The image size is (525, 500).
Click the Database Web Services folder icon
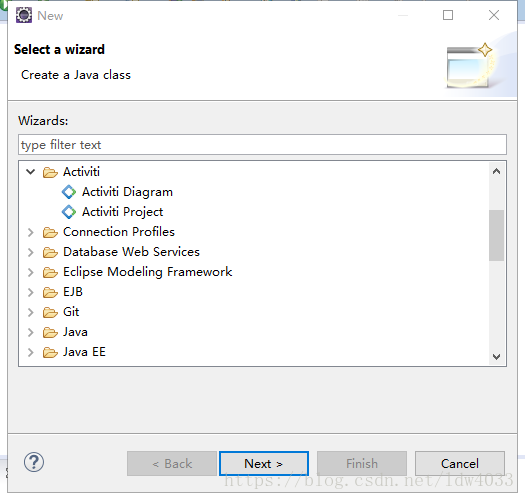(x=50, y=252)
